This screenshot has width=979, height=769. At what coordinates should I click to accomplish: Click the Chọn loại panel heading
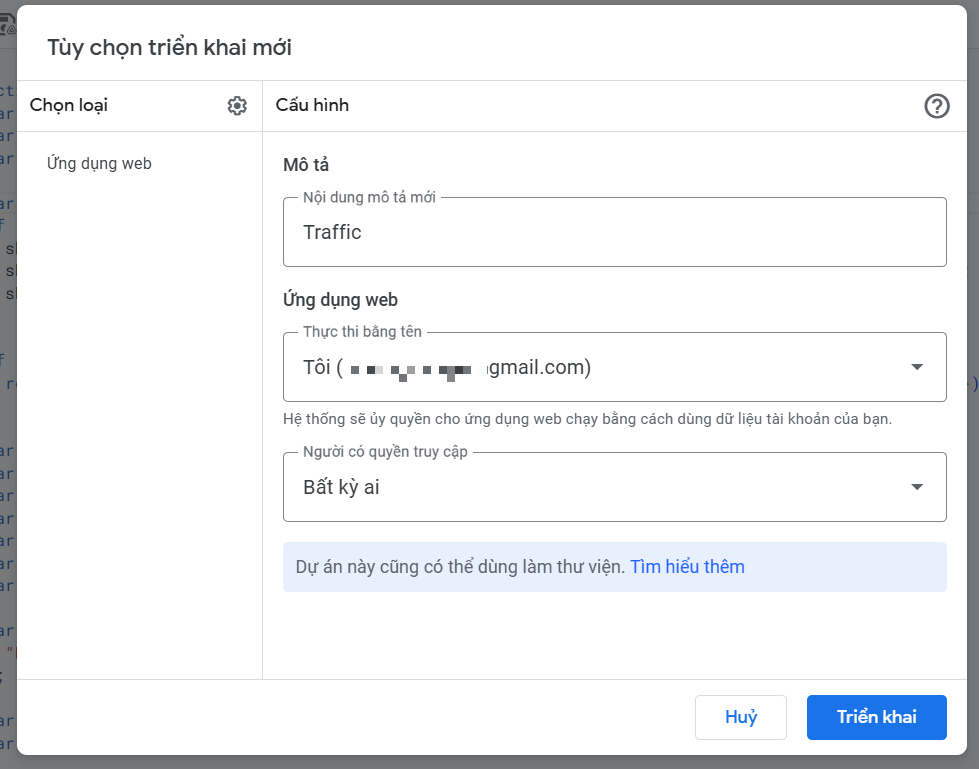tap(69, 105)
